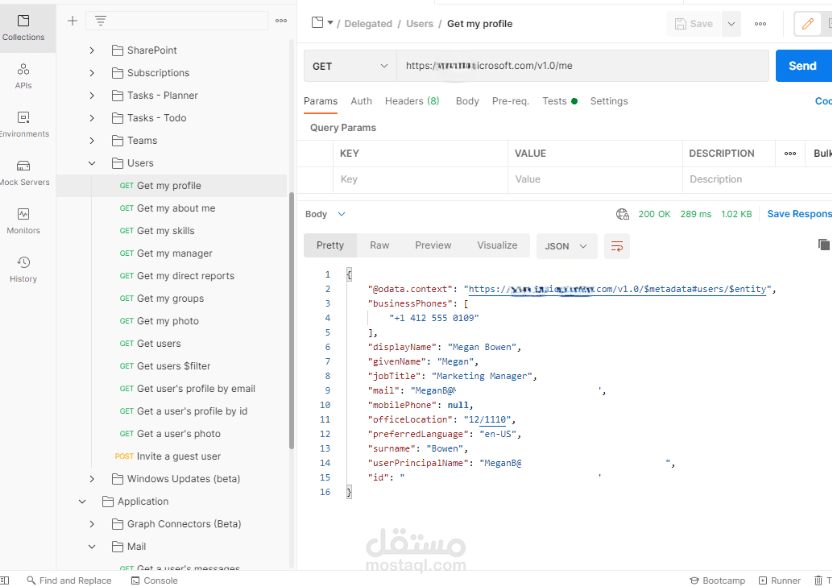Switch to the Params tab
Screen dimensions: 832x586
tap(320, 101)
